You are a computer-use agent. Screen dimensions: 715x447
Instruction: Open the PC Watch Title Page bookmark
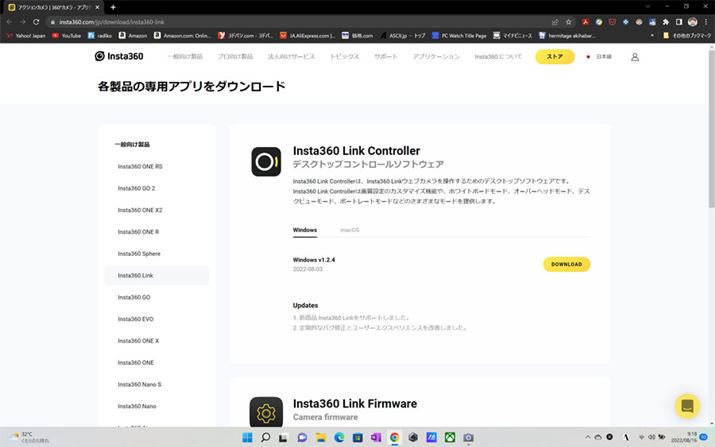459,35
